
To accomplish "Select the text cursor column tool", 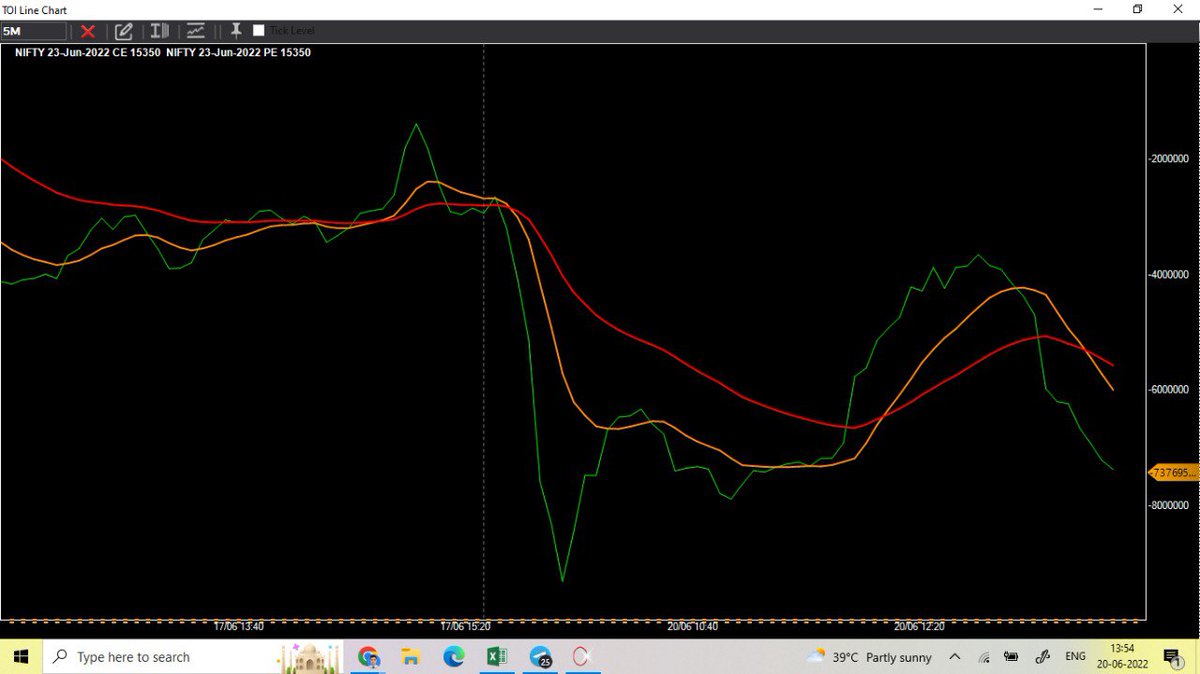I will (x=160, y=31).
